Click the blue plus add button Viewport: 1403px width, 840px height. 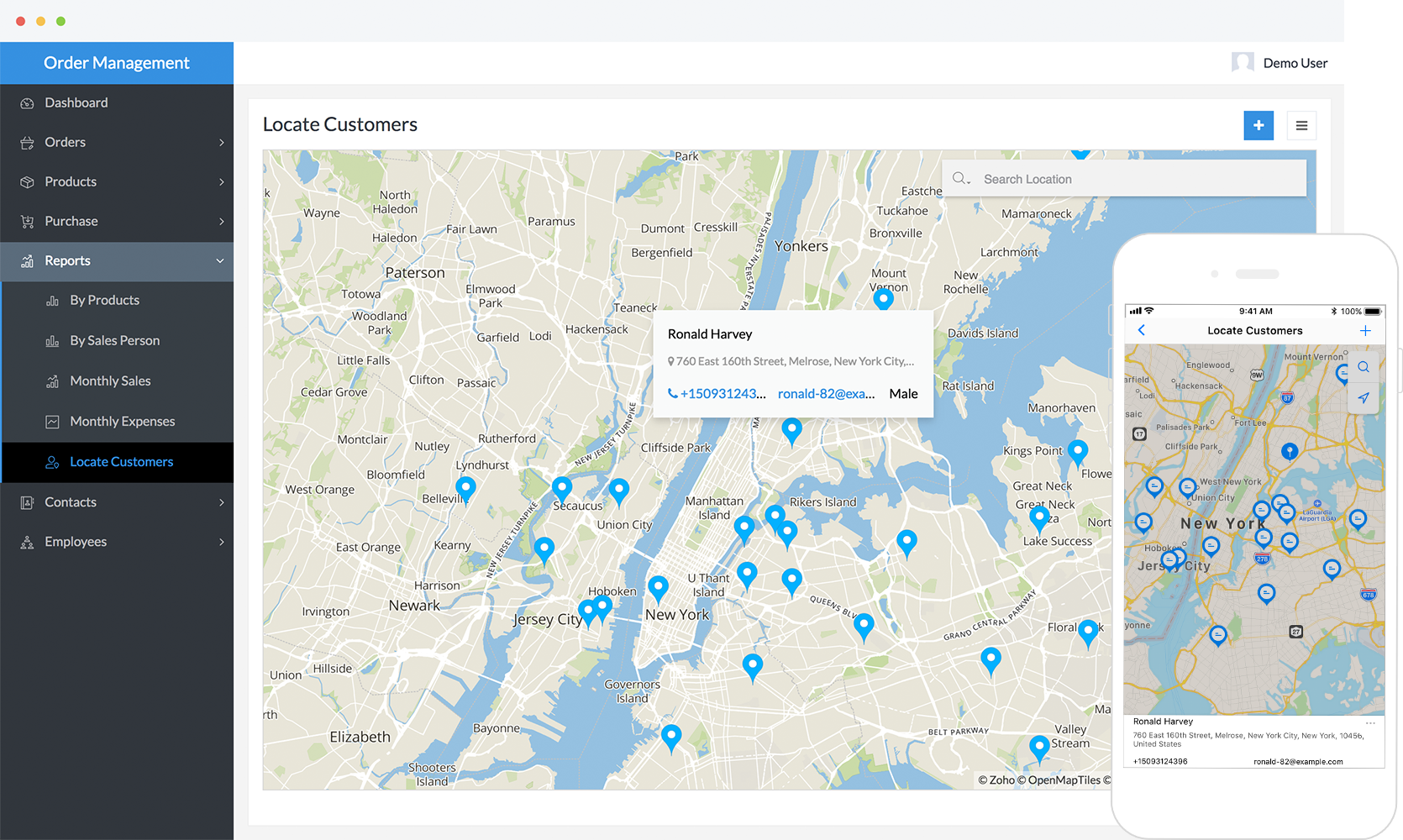(1258, 126)
